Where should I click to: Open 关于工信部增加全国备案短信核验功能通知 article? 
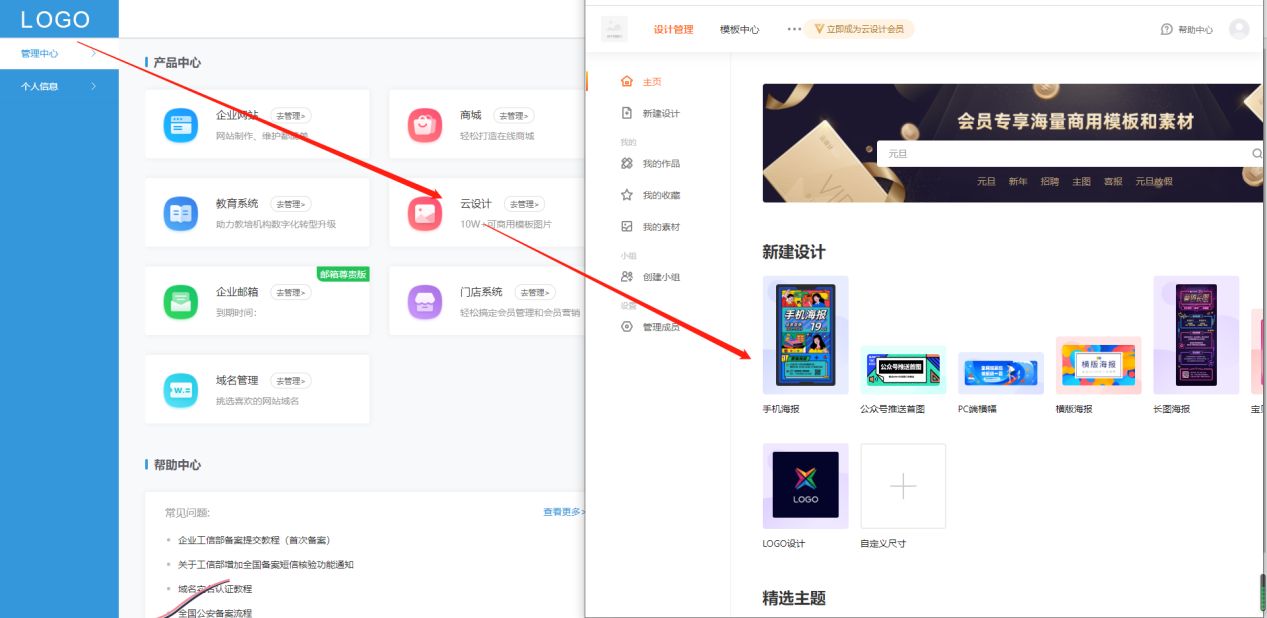coord(266,565)
